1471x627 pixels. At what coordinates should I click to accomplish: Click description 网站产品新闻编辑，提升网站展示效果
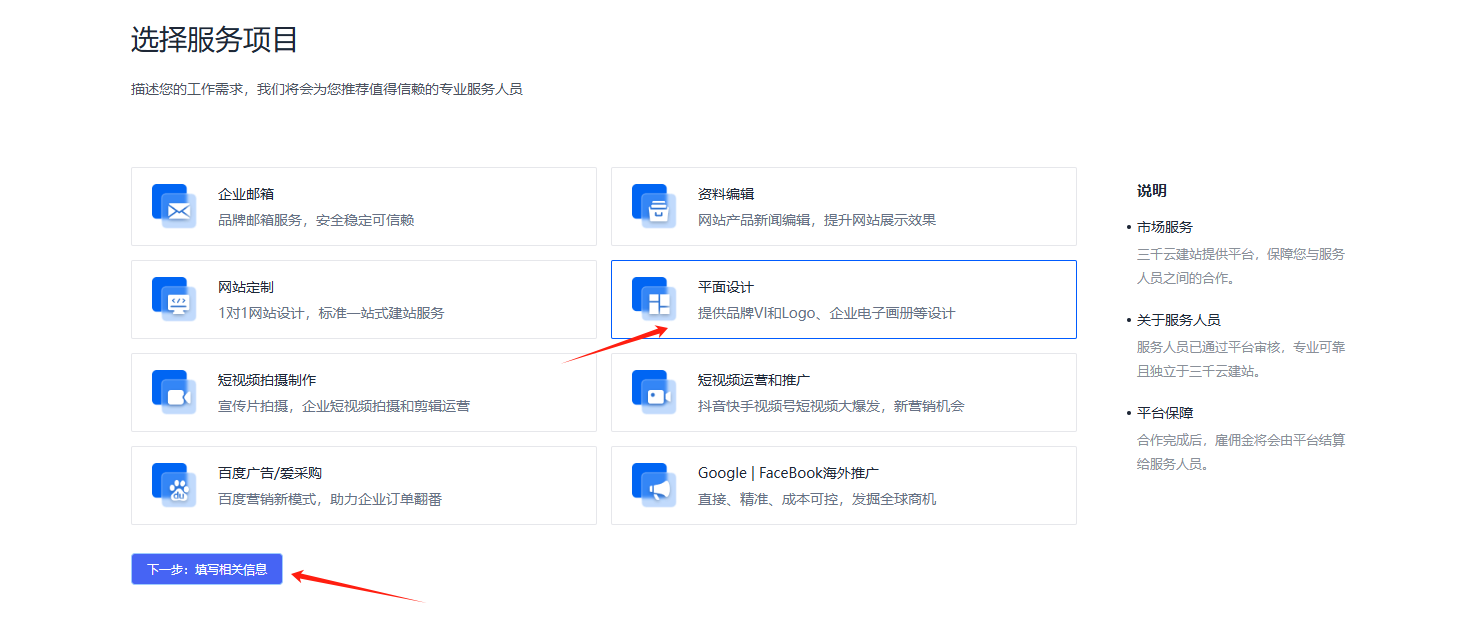click(x=817, y=220)
